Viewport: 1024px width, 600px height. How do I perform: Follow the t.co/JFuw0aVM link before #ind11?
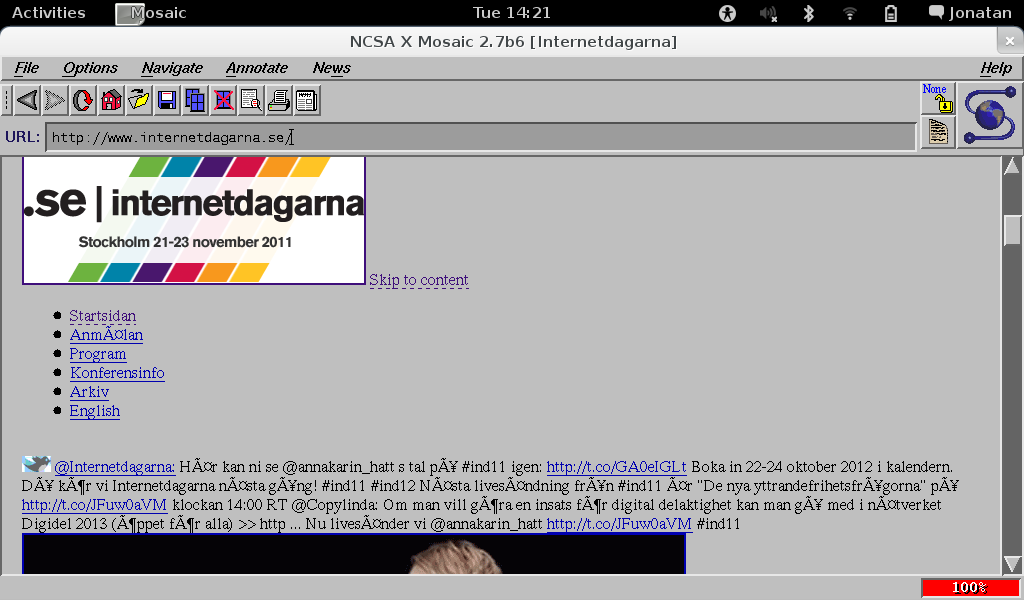[x=619, y=524]
